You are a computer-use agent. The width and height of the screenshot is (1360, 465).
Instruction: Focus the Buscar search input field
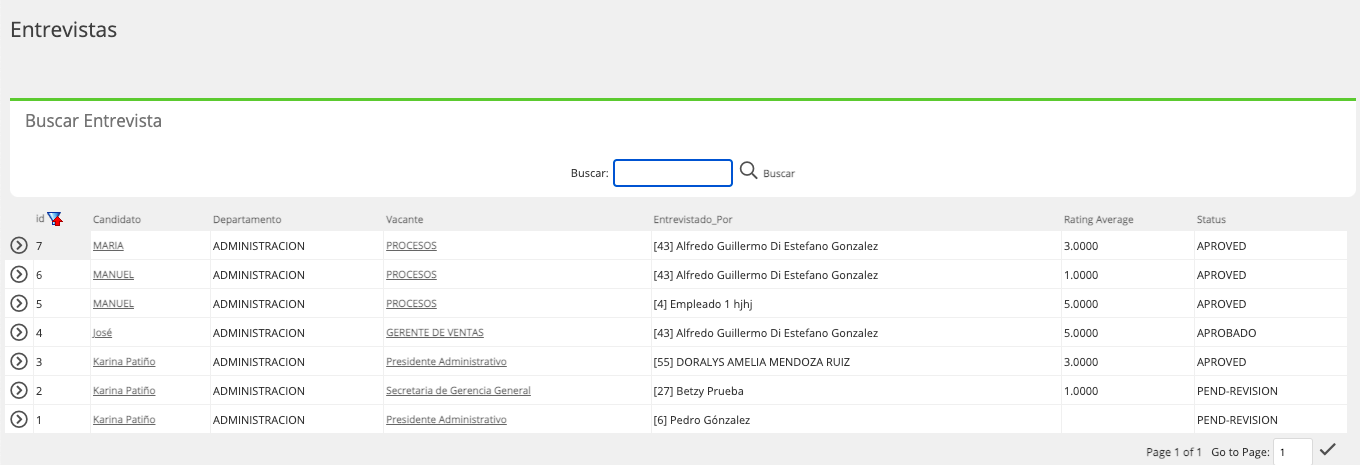pyautogui.click(x=673, y=173)
